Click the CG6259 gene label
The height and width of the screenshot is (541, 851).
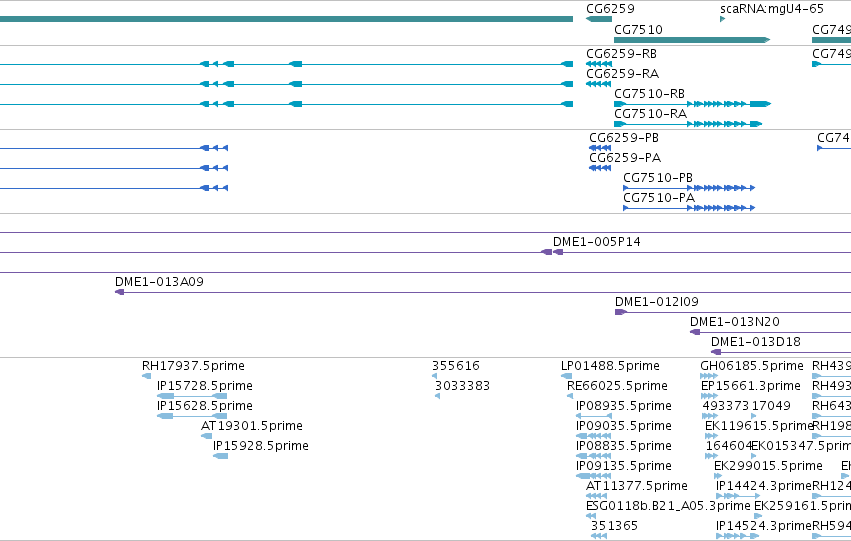[x=610, y=9]
